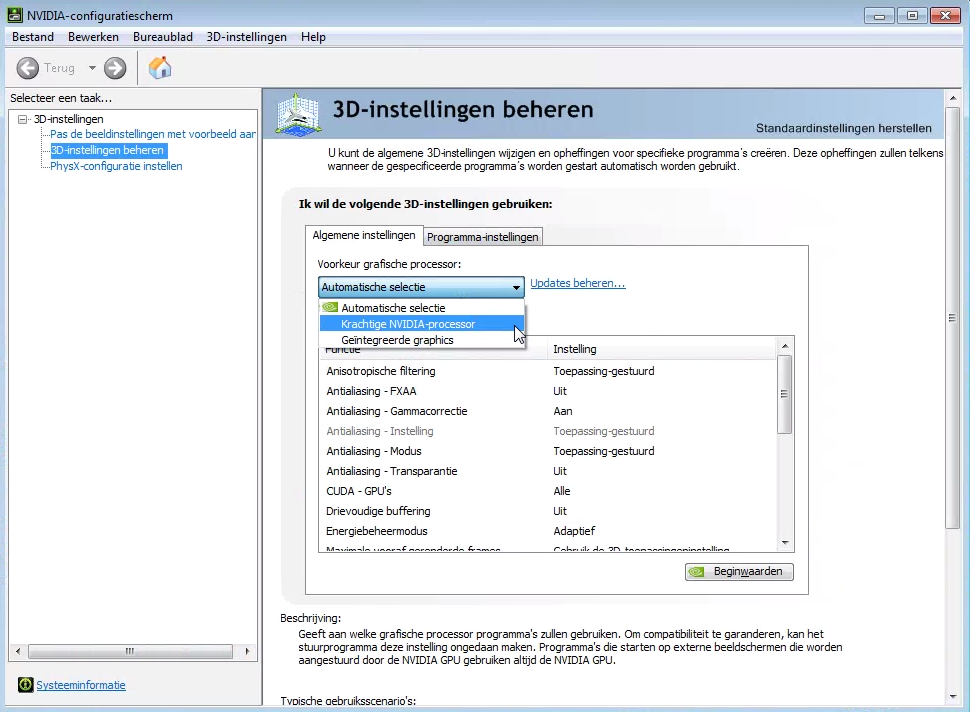
Task: Open the Bestand menu
Action: (x=33, y=37)
